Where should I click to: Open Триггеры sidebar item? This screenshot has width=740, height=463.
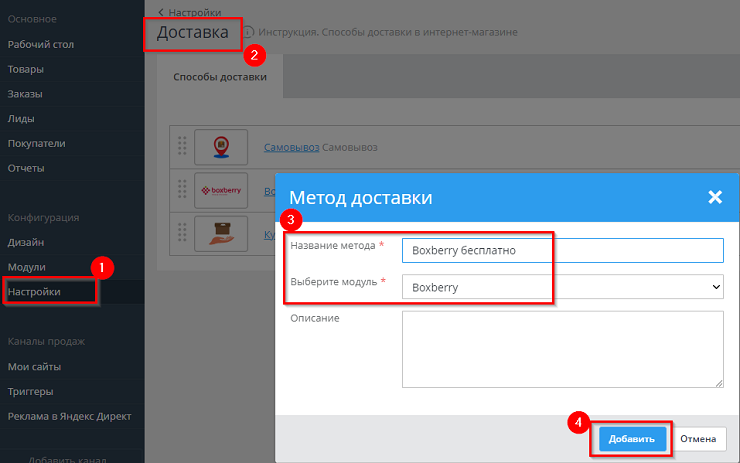click(30, 392)
